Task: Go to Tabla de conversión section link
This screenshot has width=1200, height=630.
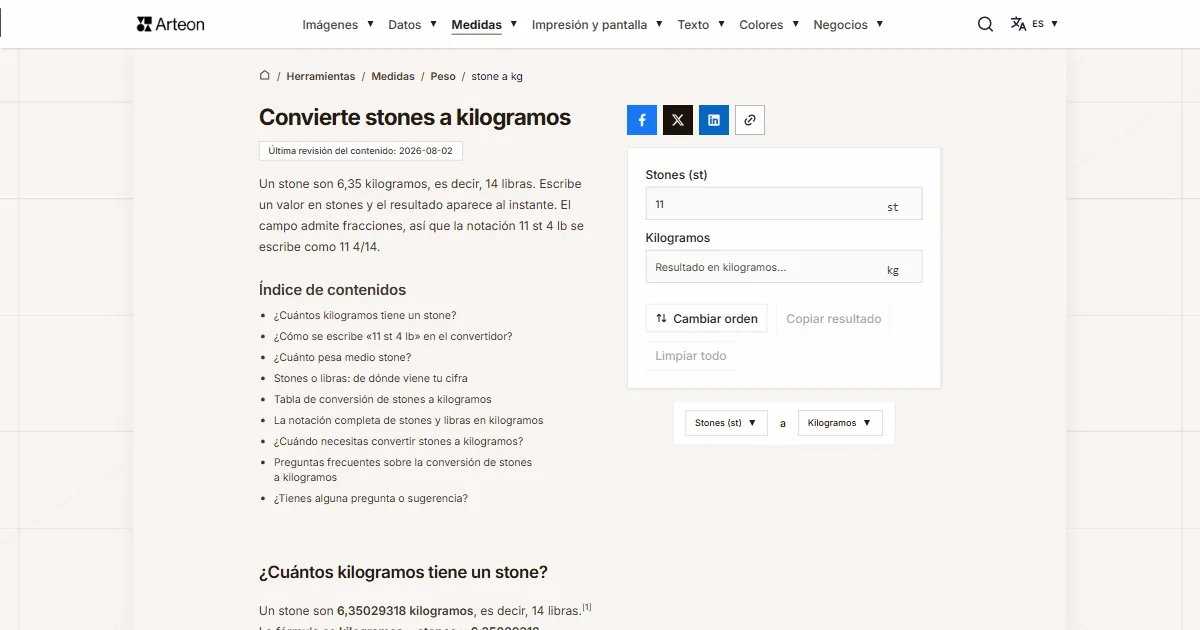Action: click(x=383, y=399)
